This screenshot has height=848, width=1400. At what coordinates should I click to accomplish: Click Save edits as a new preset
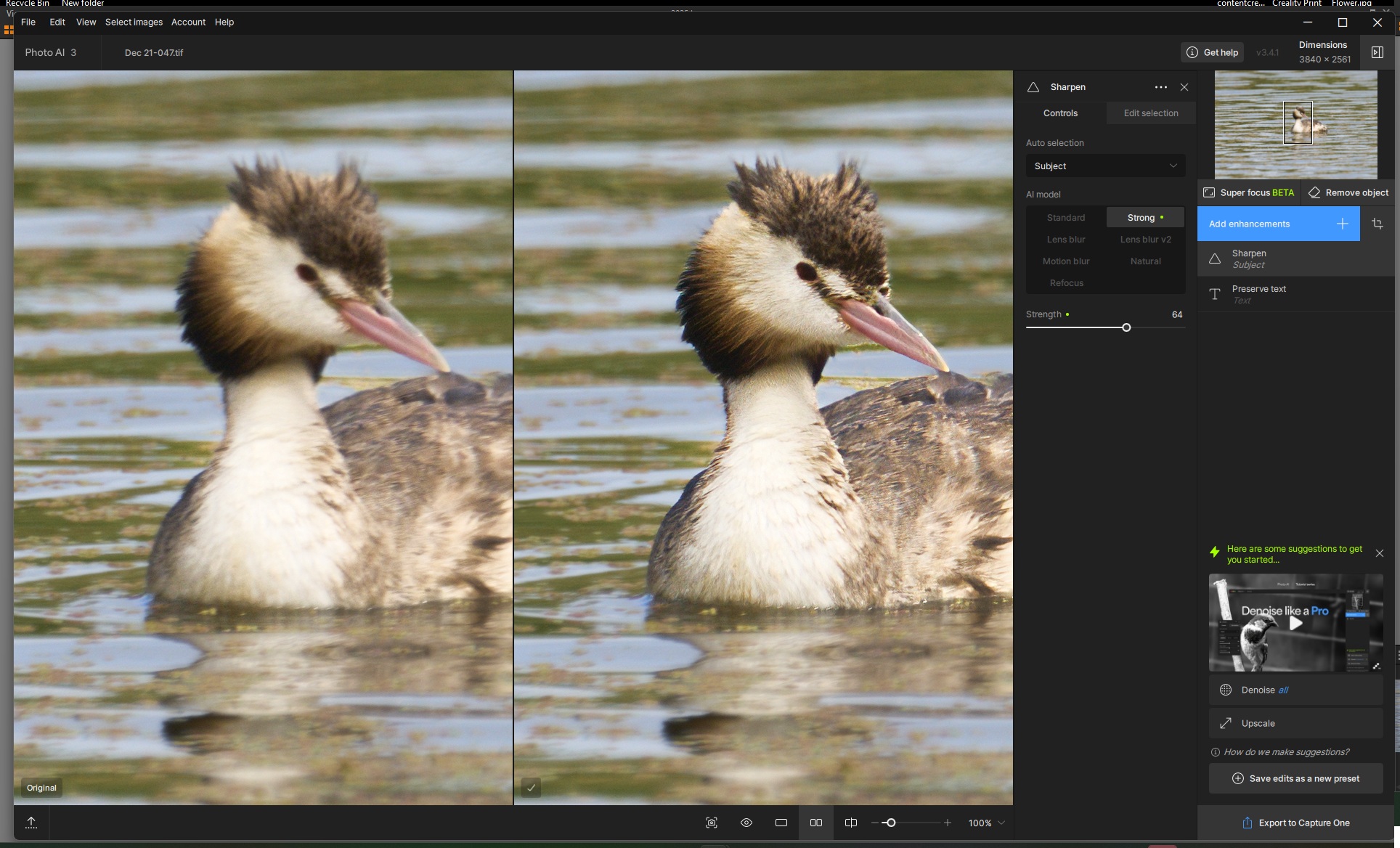coord(1296,778)
